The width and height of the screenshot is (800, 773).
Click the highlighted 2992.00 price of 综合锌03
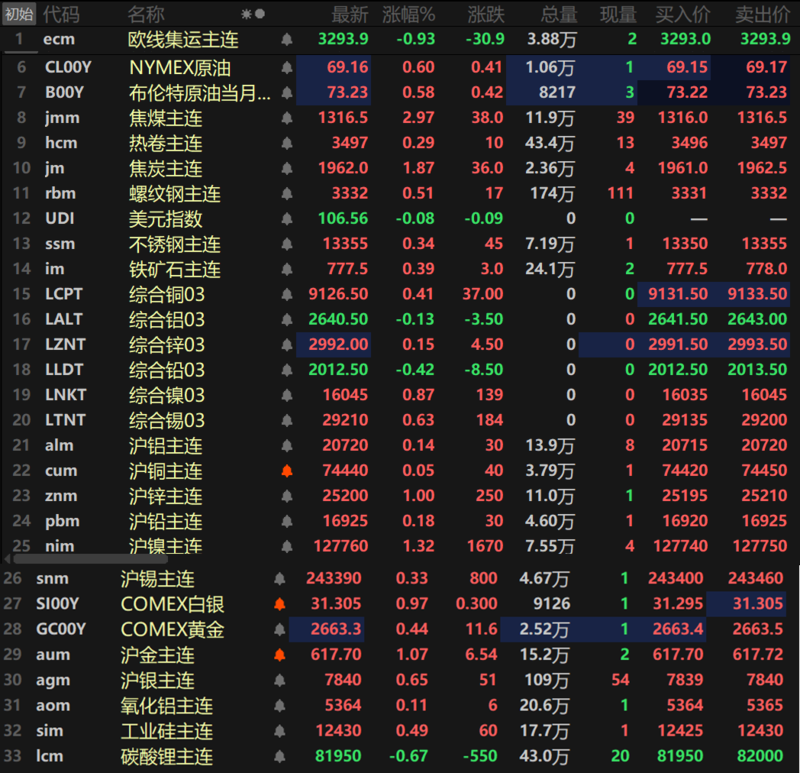tap(335, 344)
